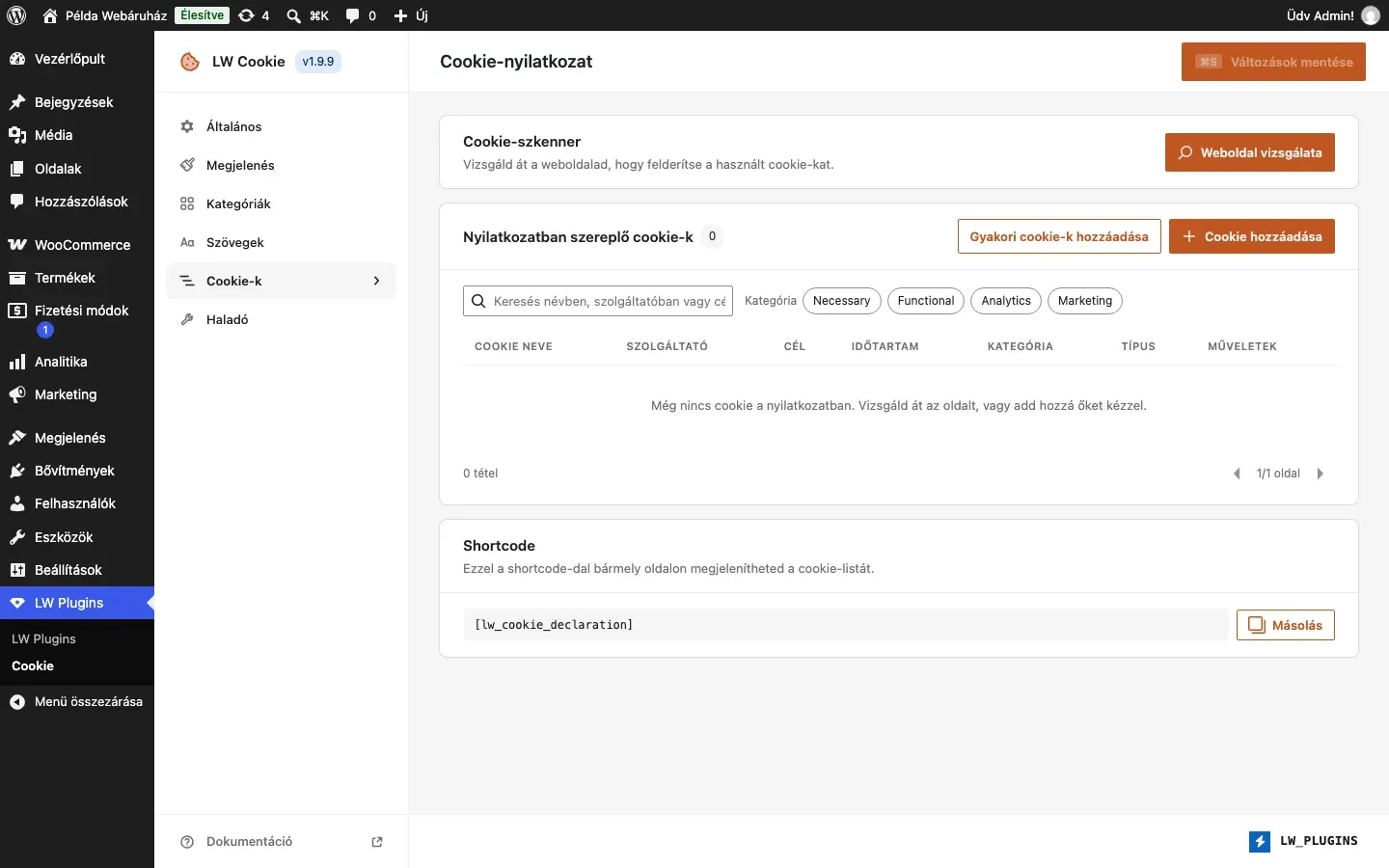The width and height of the screenshot is (1389, 868).
Task: Open Általános settings with gear icon
Action: [282, 126]
